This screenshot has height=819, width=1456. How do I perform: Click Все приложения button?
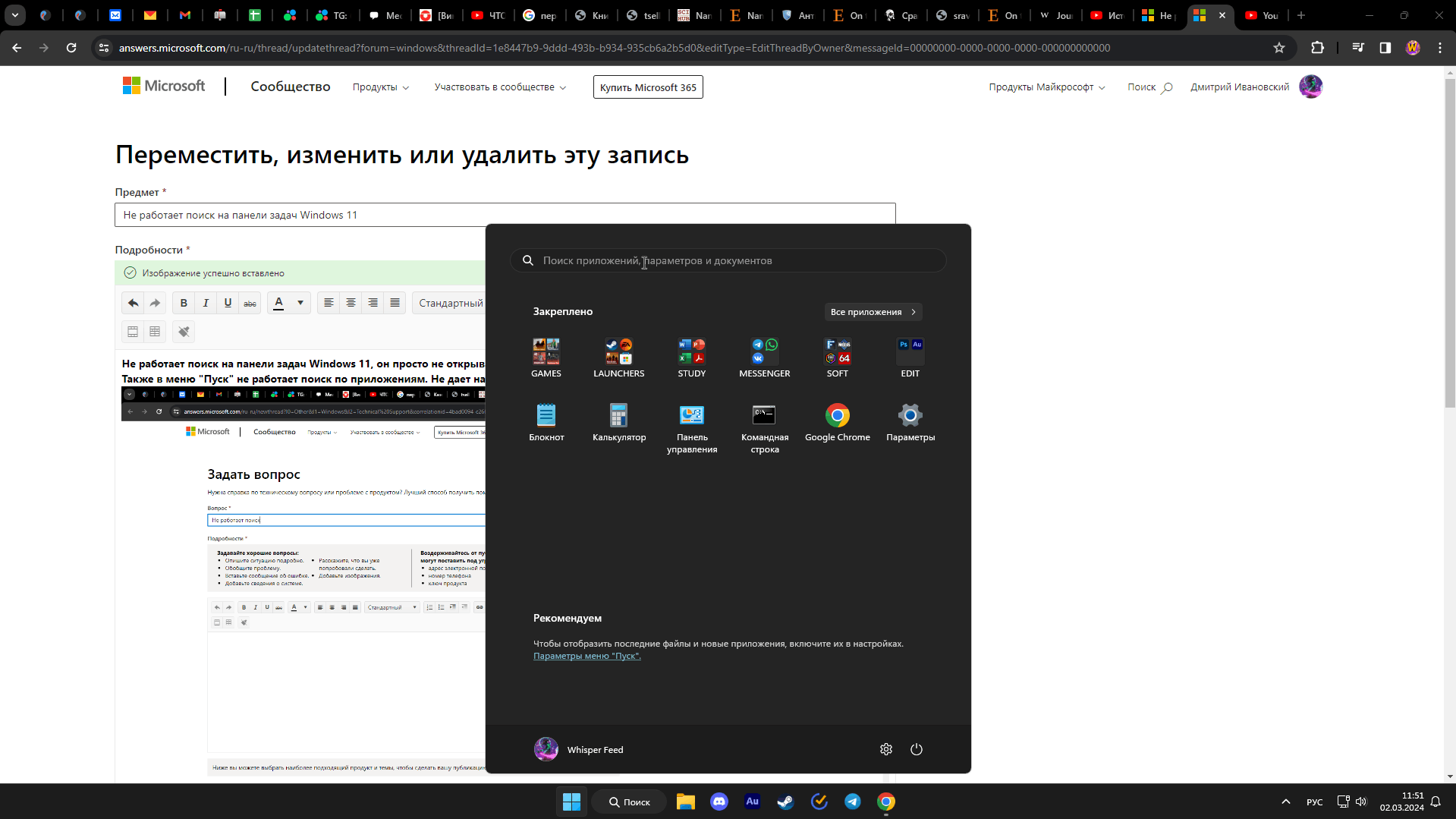[x=873, y=312]
